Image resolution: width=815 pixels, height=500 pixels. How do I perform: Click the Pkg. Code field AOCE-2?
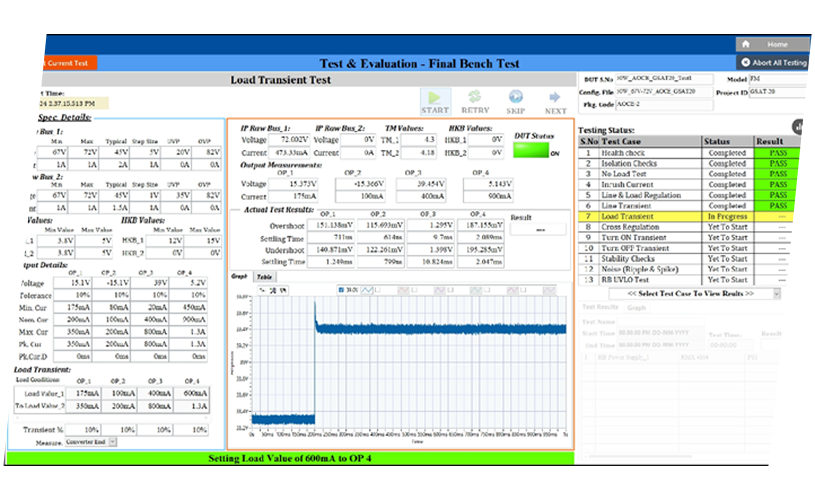click(664, 104)
